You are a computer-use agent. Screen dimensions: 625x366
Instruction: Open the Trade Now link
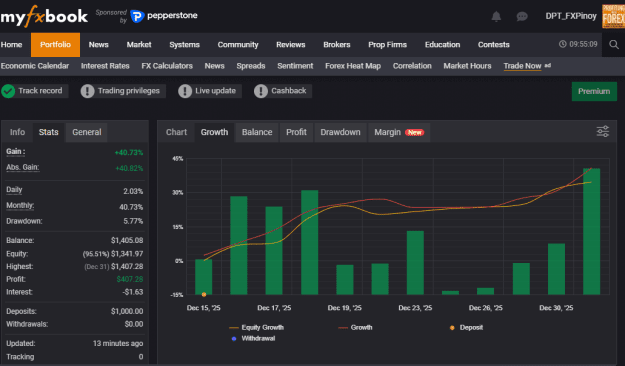tap(522, 66)
